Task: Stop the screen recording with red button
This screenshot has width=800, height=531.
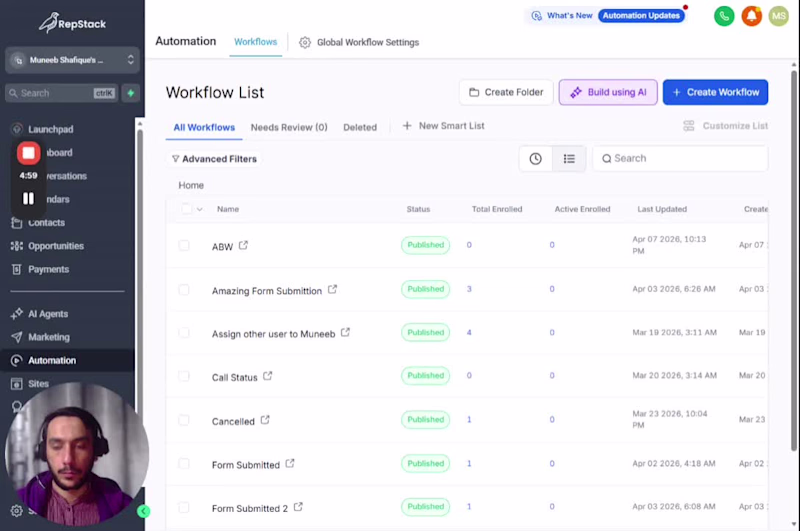Action: pyautogui.click(x=29, y=153)
